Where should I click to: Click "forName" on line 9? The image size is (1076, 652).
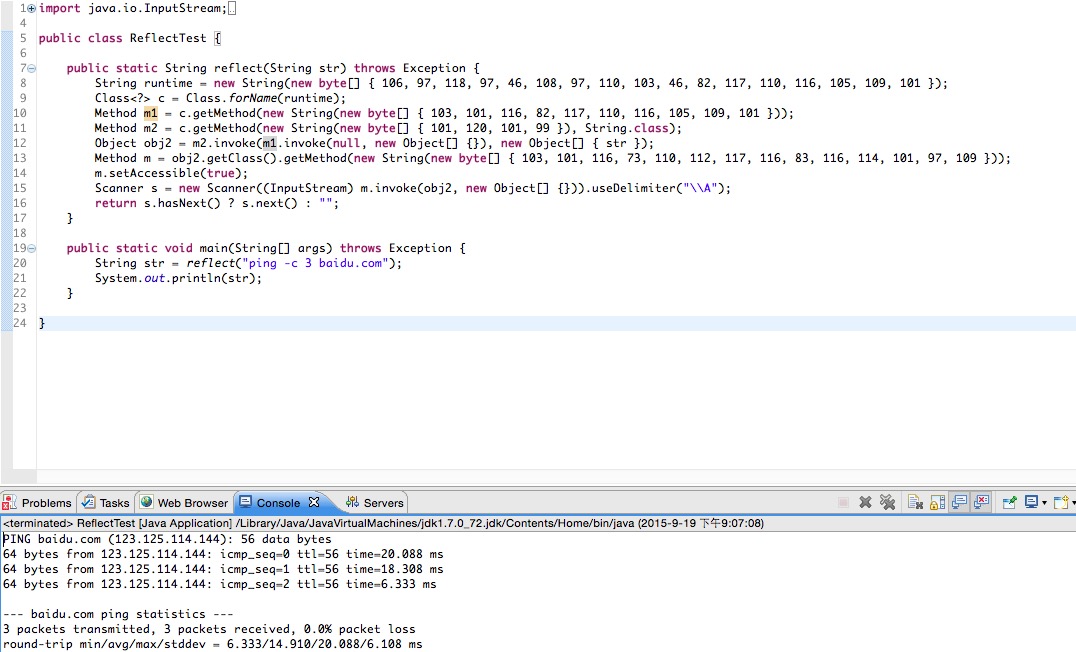(x=252, y=98)
